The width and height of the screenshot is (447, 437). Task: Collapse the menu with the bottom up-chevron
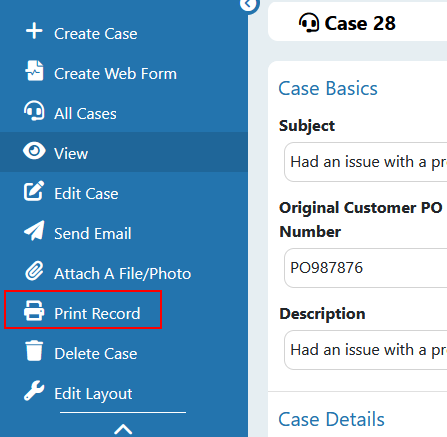(x=123, y=429)
